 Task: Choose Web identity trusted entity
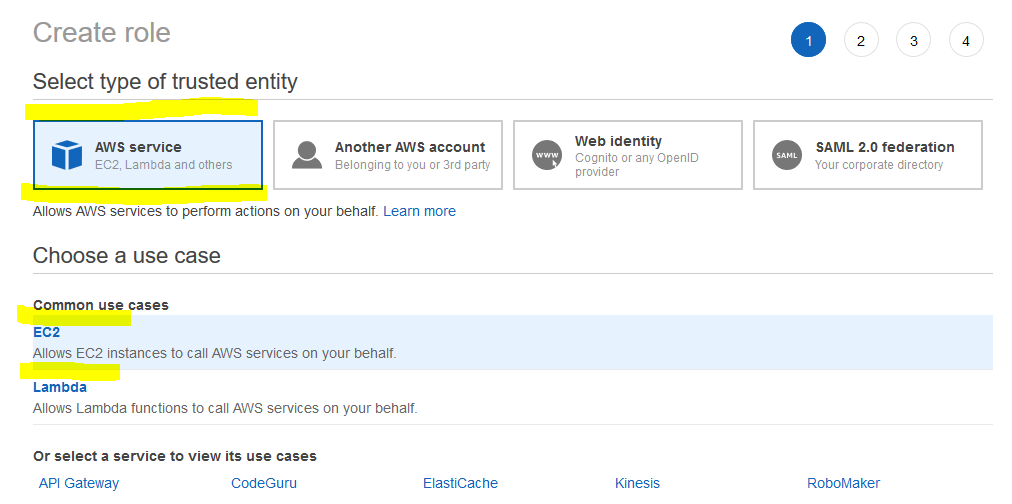click(x=628, y=155)
